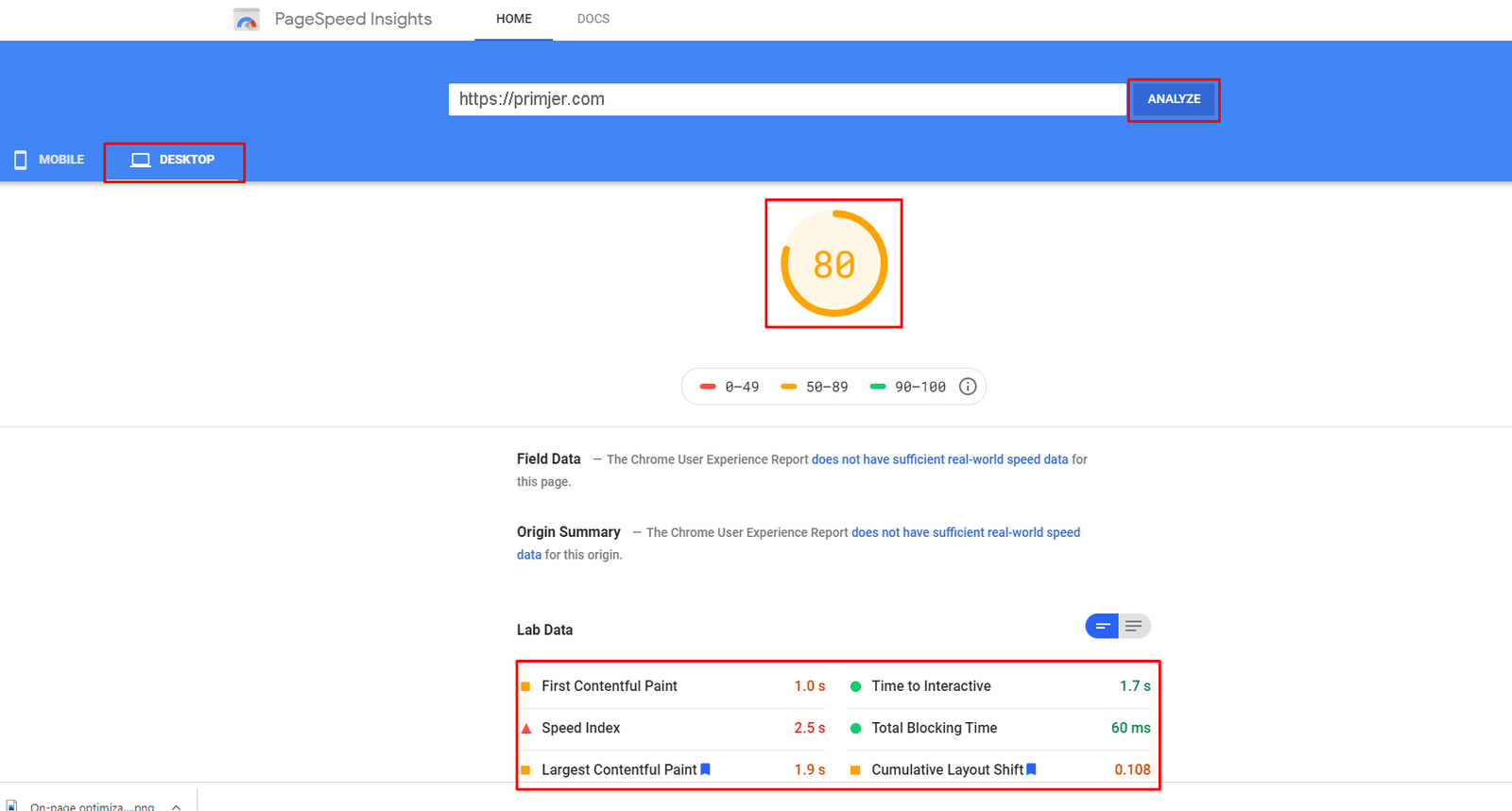Viewport: 1512px width, 811px height.
Task: Click the 60 ms Total Blocking Time value
Action: (x=1131, y=728)
